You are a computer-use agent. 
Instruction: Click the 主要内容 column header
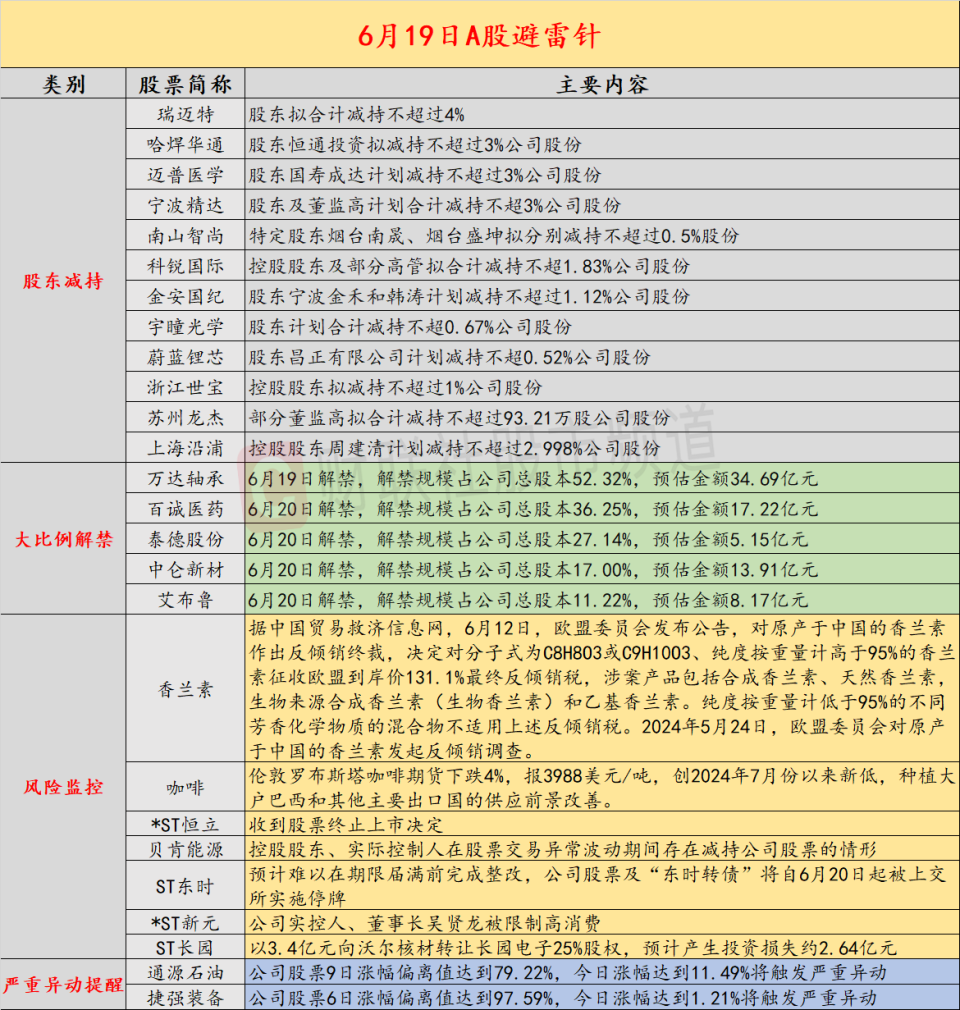[602, 84]
